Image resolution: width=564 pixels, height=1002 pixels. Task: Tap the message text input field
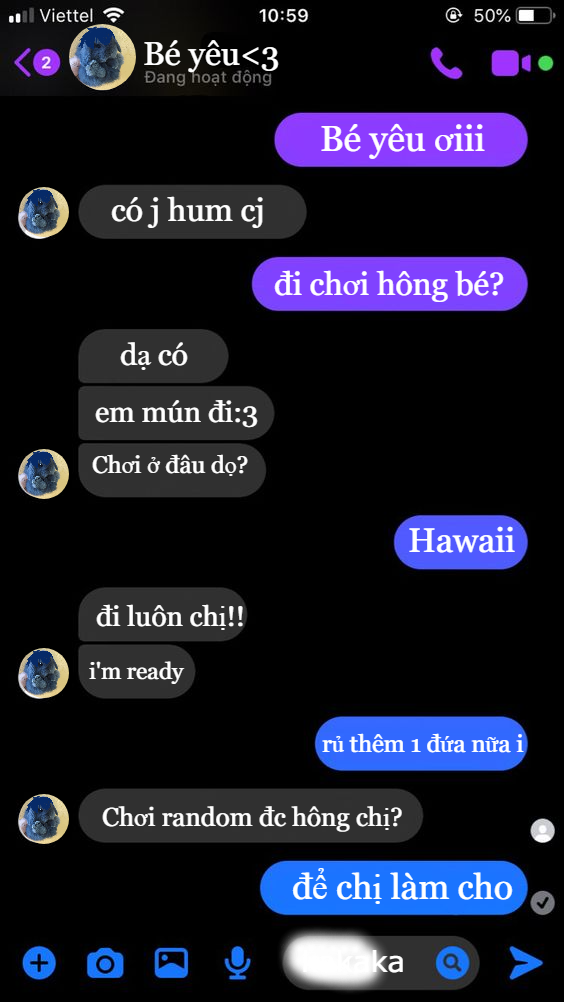(381, 962)
